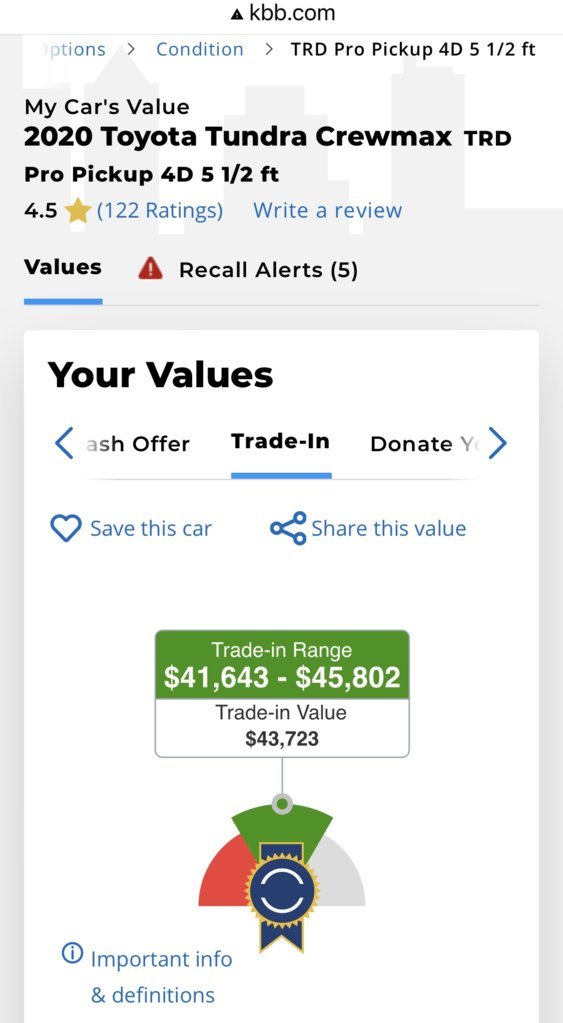Click Write a review link

tap(327, 211)
